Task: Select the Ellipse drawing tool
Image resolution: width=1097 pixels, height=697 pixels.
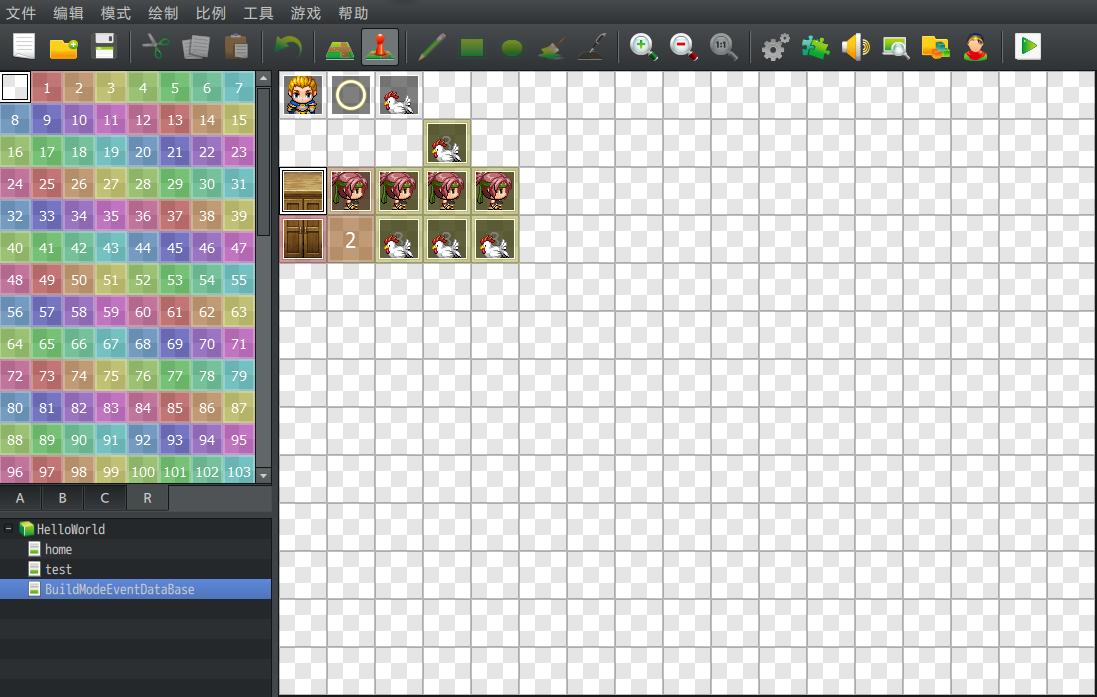Action: pyautogui.click(x=512, y=47)
